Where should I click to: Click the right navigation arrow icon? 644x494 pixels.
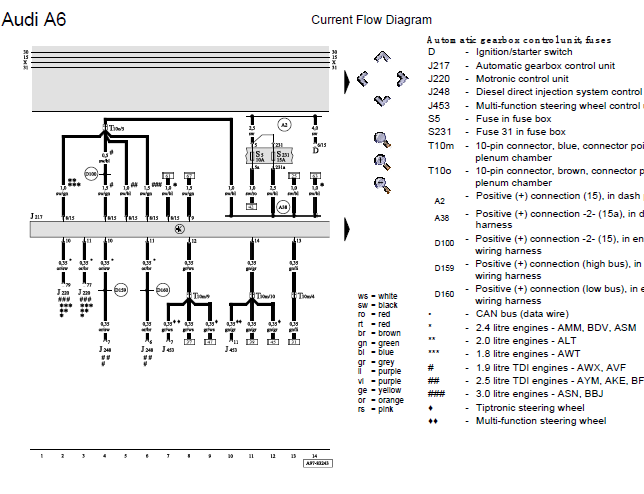(x=402, y=79)
